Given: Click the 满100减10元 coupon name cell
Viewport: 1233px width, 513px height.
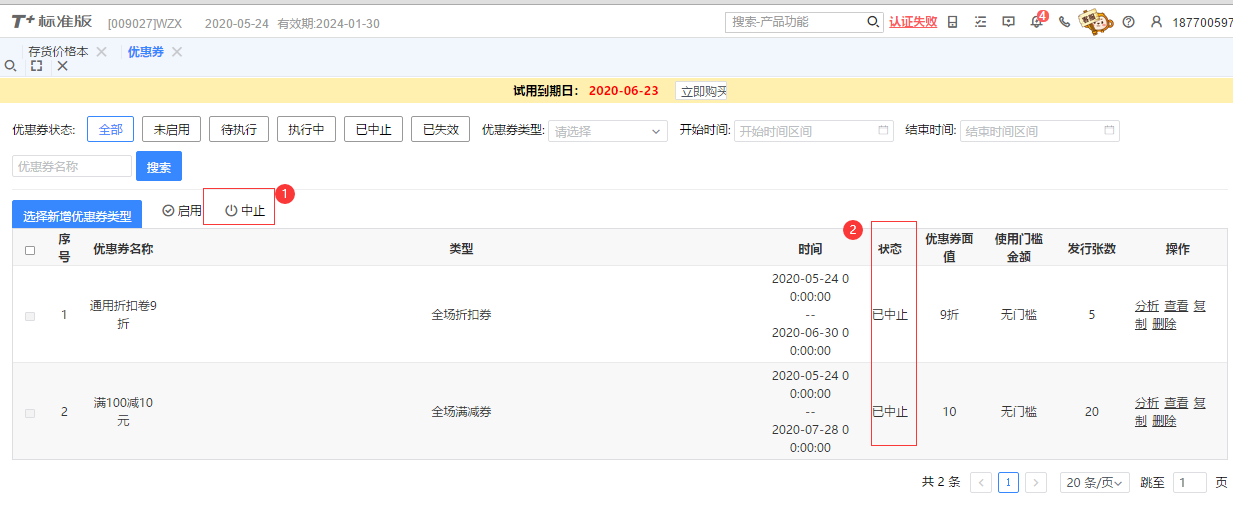Looking at the screenshot, I should tap(123, 412).
